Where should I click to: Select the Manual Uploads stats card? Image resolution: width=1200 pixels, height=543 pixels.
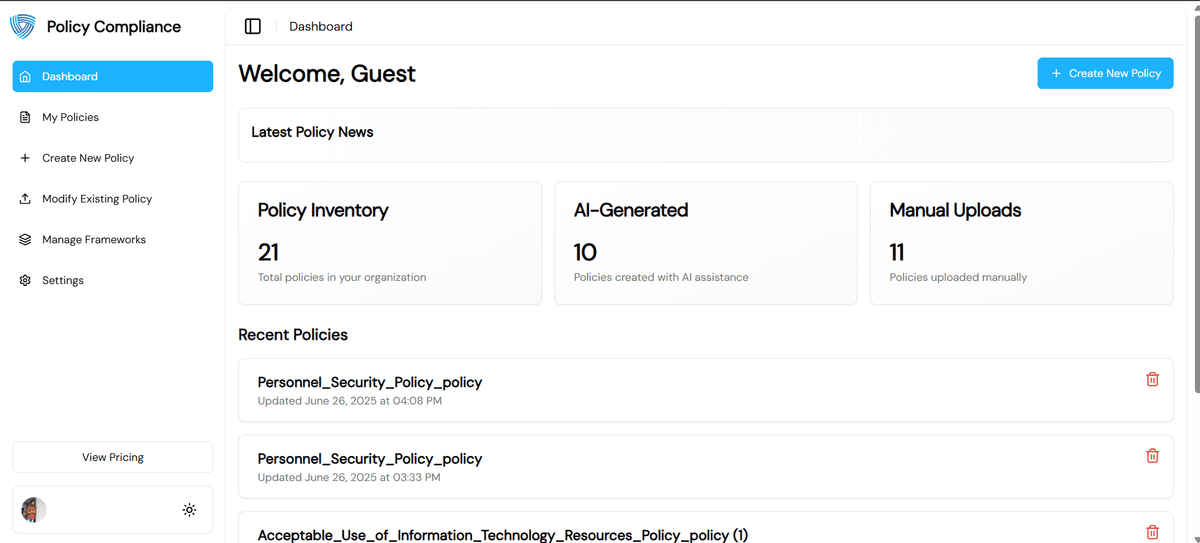tap(1021, 243)
